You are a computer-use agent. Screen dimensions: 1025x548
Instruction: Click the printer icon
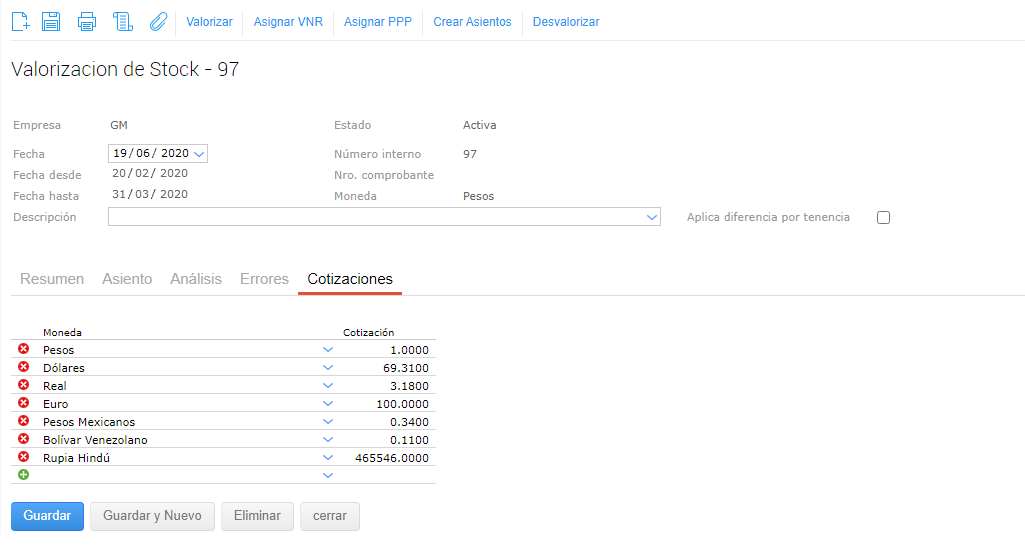pyautogui.click(x=87, y=21)
